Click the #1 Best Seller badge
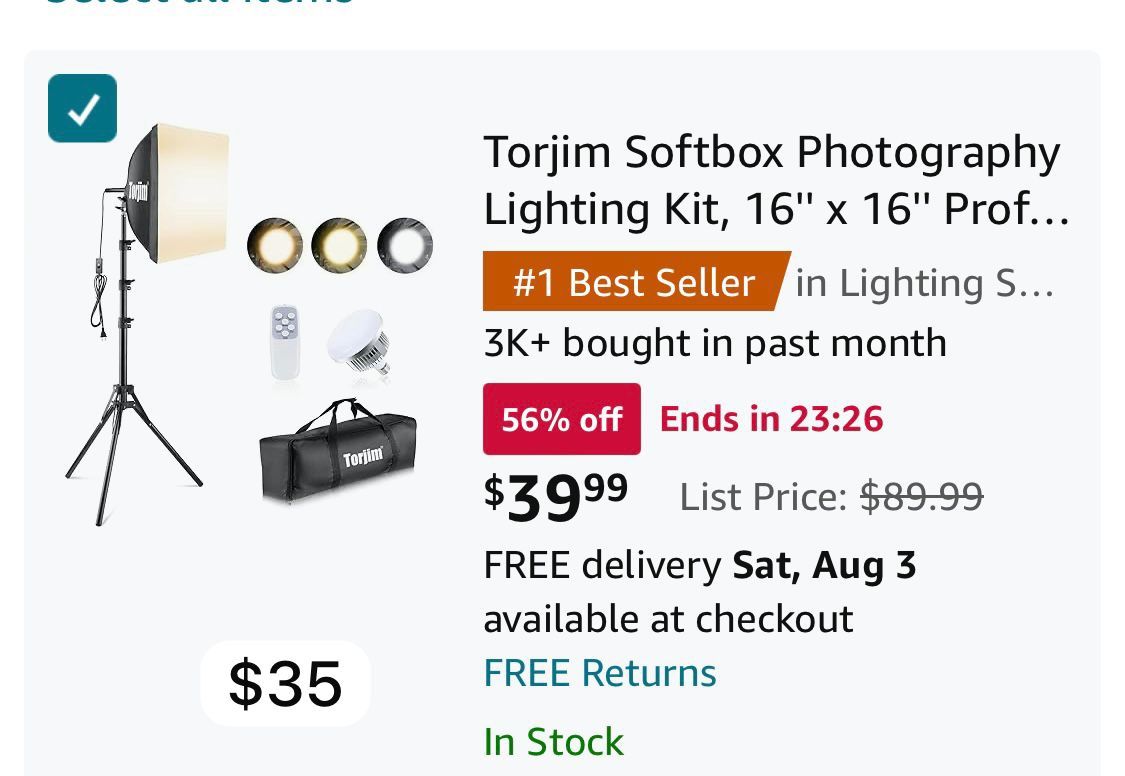 click(x=634, y=282)
